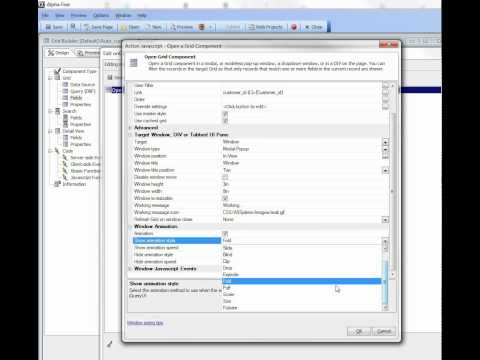Select Data Source under Grid
This screenshot has width=480, height=360.
click(x=82, y=85)
